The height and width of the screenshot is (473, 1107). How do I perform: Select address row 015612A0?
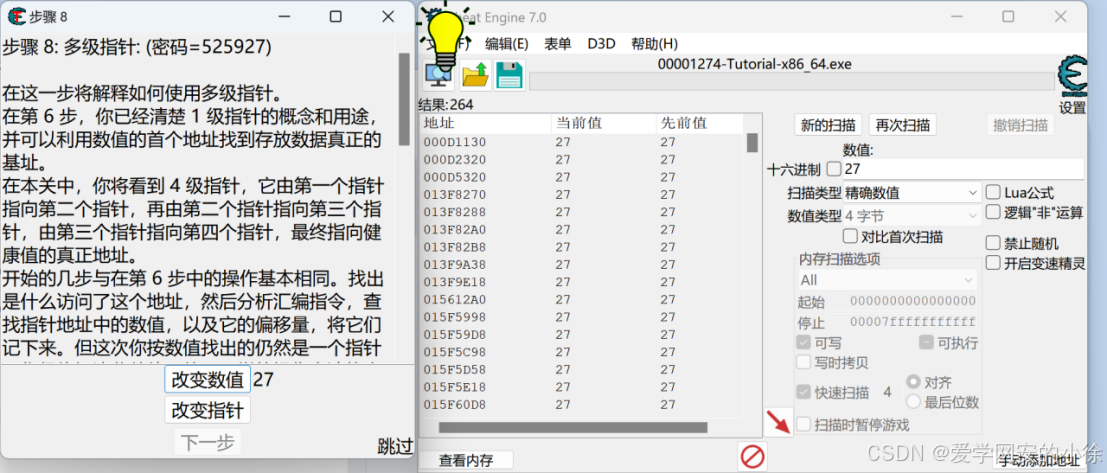(x=582, y=299)
